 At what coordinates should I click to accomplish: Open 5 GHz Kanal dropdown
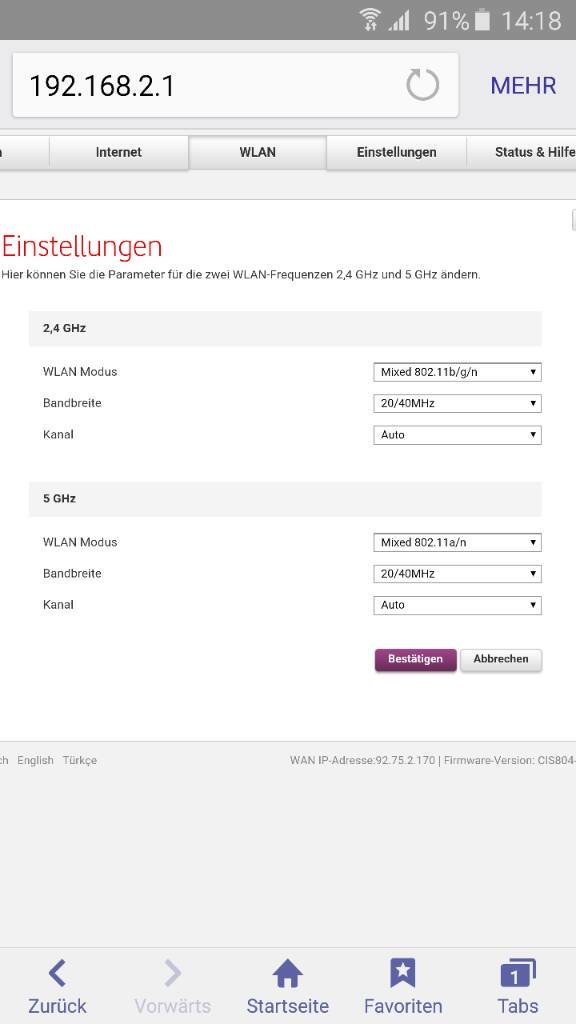pos(457,605)
